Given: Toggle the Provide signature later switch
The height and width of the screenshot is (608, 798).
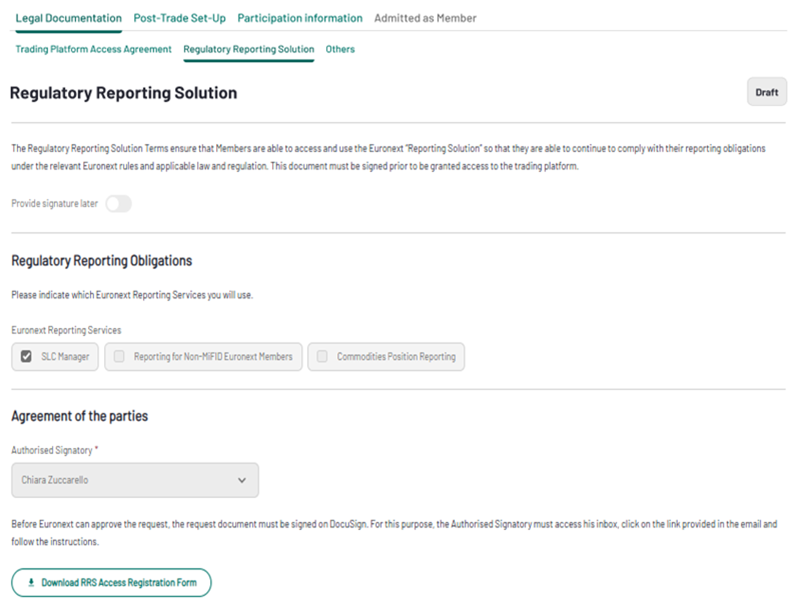Looking at the screenshot, I should click(x=119, y=204).
